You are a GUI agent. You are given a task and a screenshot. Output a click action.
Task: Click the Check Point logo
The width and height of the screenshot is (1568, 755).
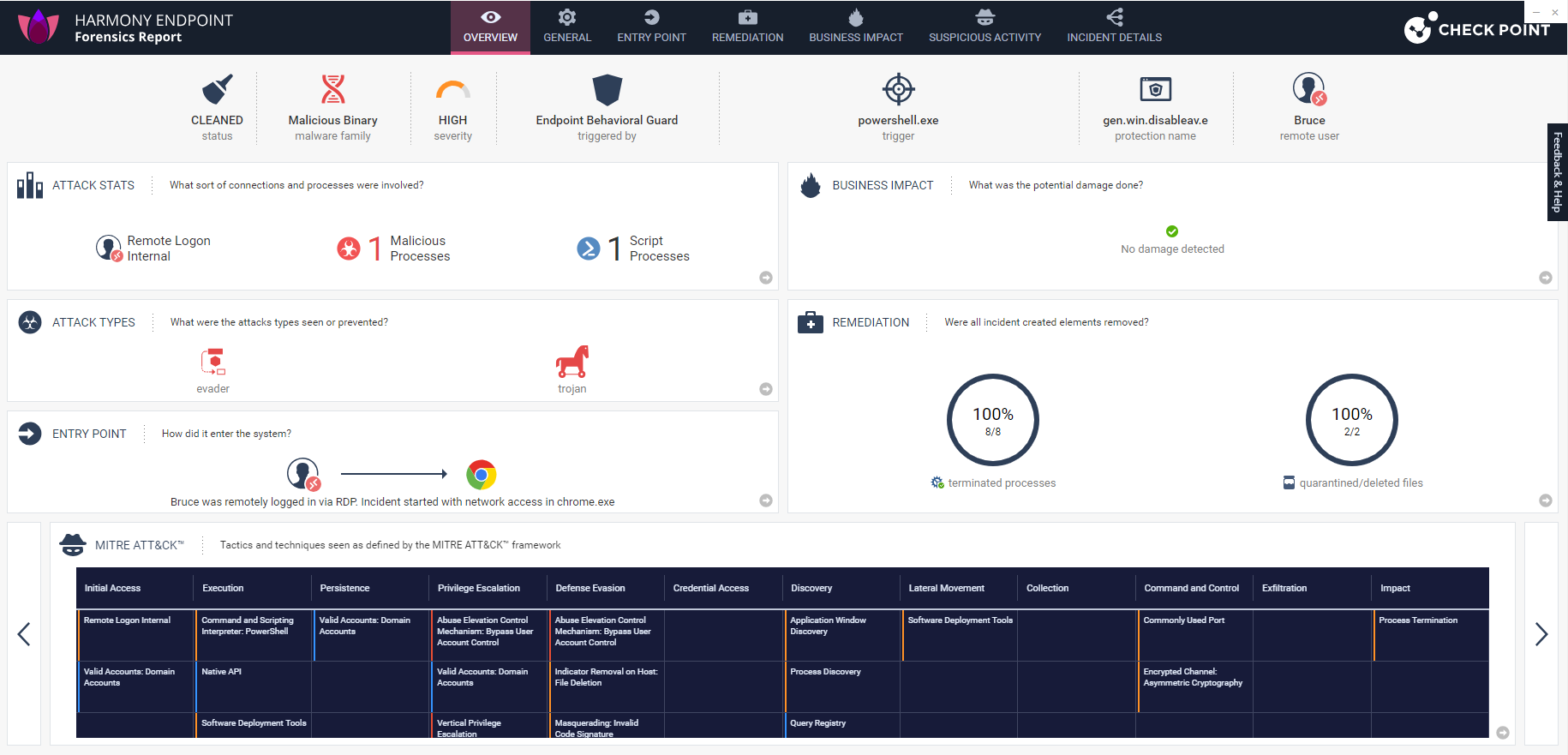coord(1476,28)
